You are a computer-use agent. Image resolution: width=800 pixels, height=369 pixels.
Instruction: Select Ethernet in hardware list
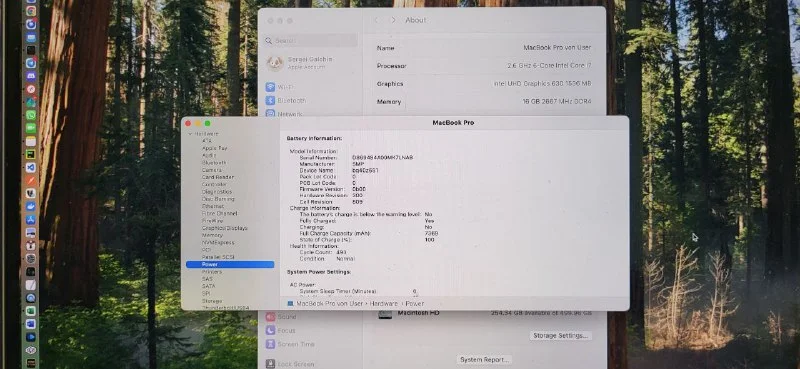click(213, 206)
